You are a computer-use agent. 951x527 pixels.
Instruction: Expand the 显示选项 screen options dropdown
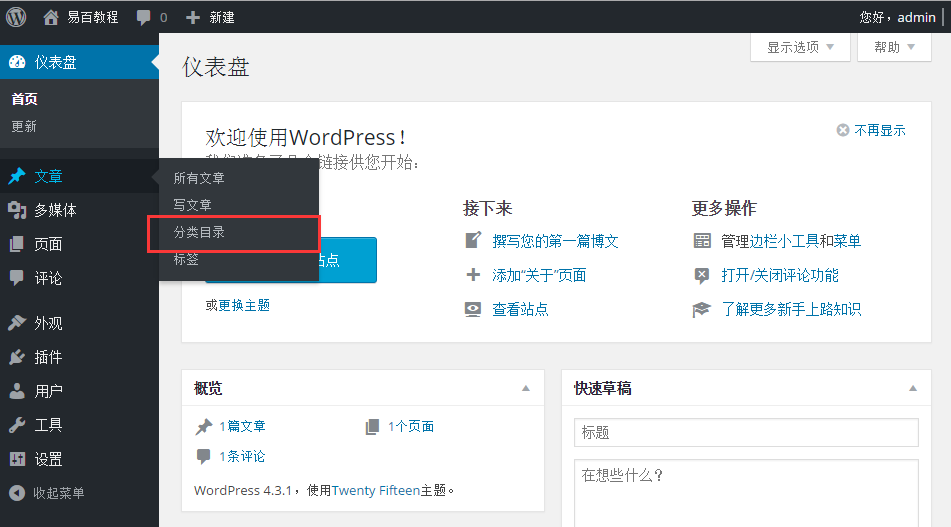point(800,47)
